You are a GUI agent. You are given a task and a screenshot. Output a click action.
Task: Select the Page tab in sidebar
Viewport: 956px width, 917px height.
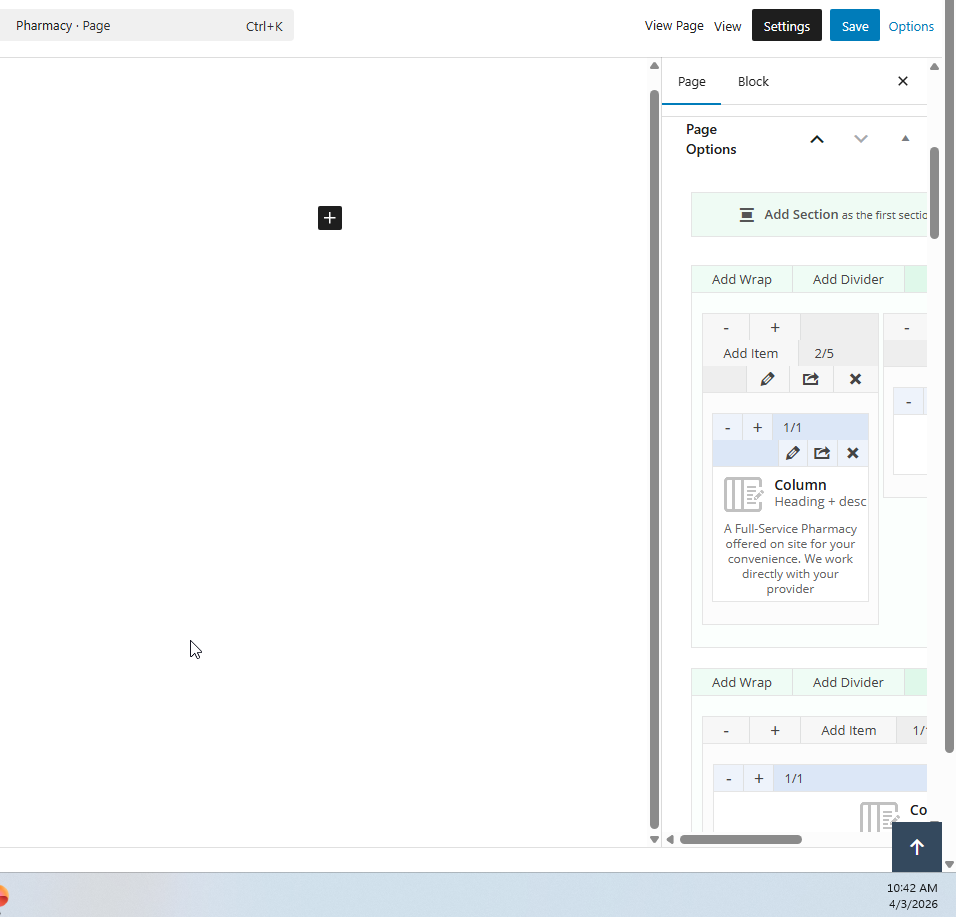[692, 81]
